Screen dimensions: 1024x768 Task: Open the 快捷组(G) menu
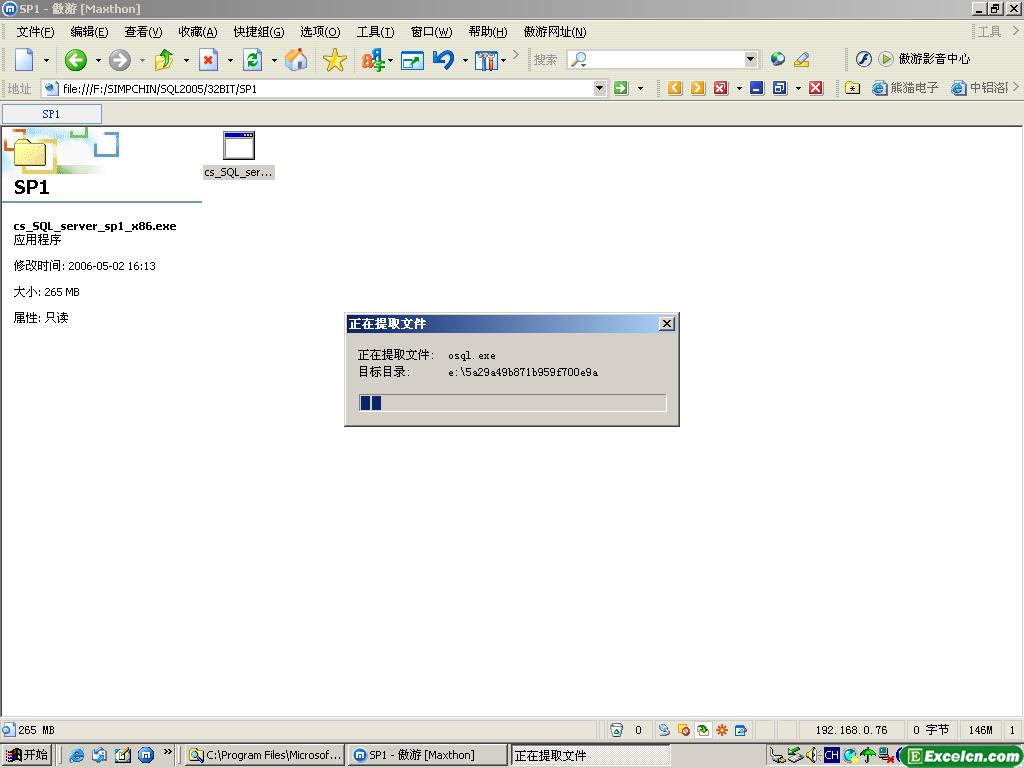click(x=259, y=32)
